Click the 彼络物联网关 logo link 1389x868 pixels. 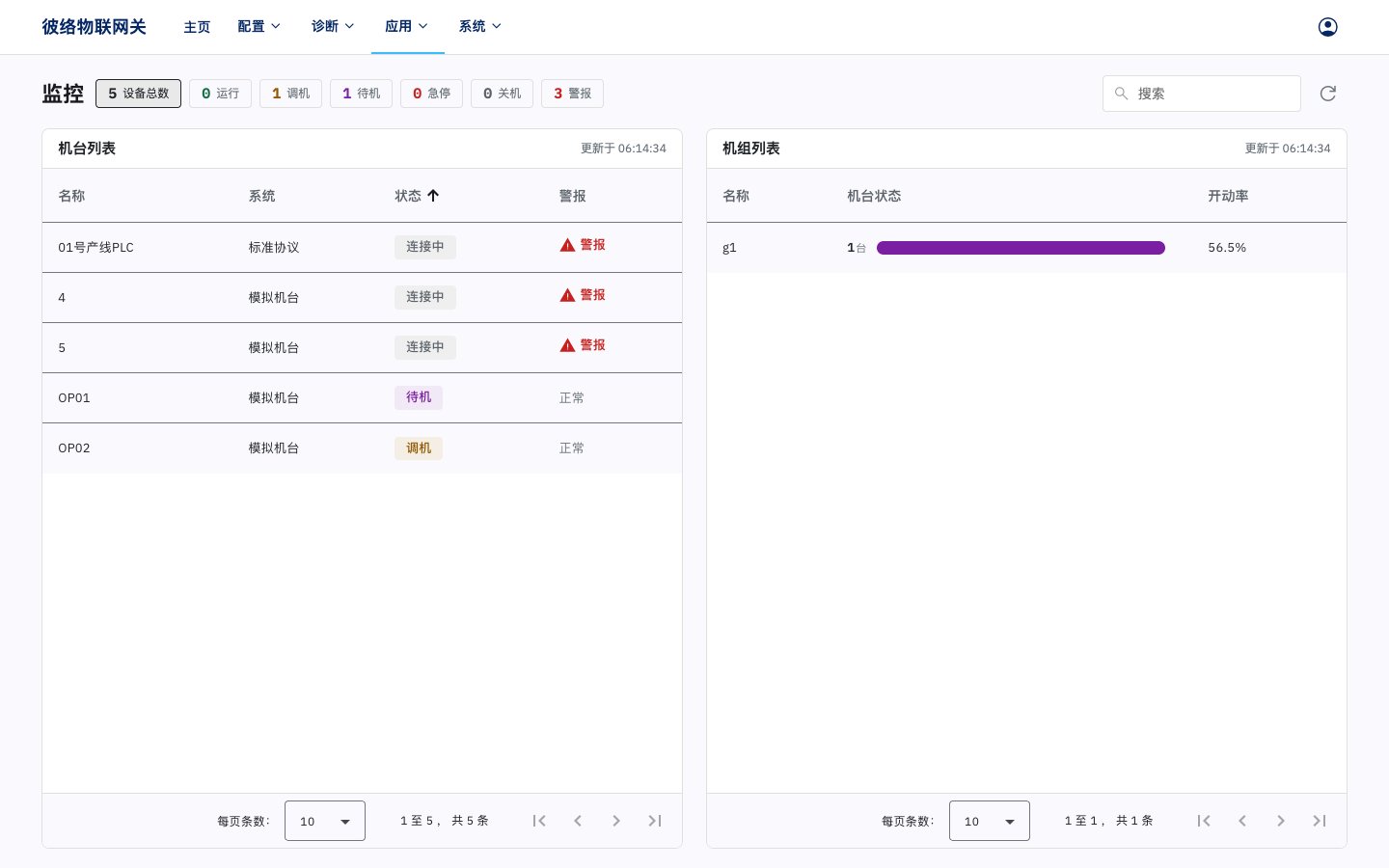[94, 27]
